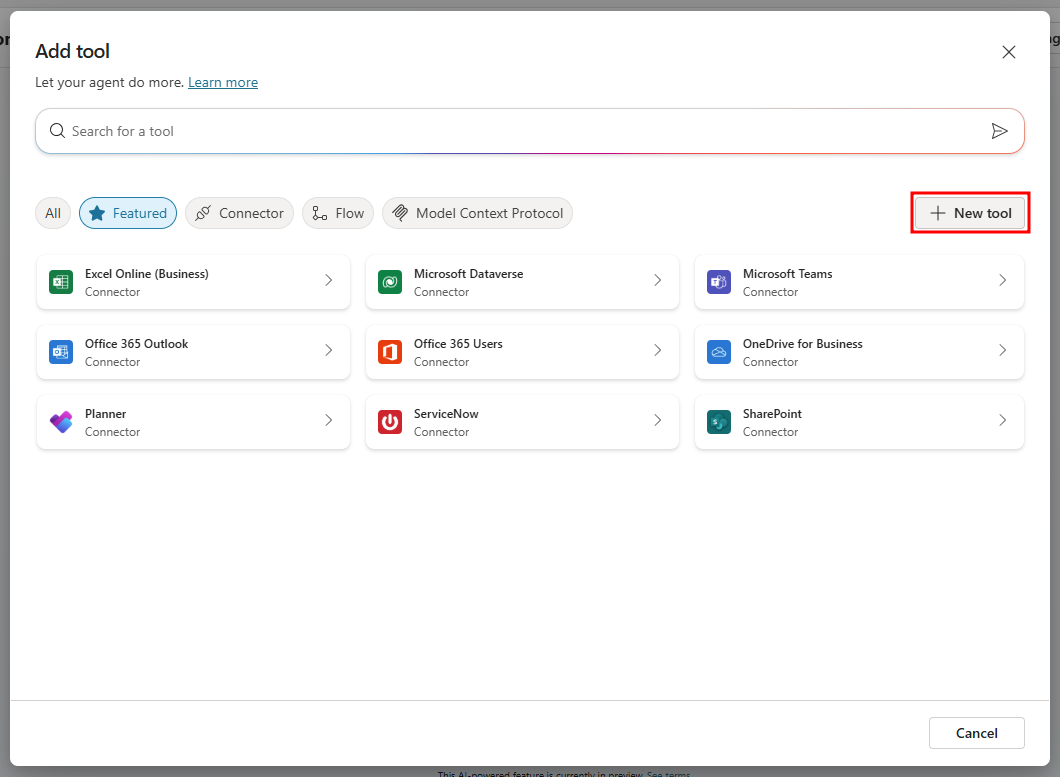Screen dimensions: 1060x777
Task: Click the Cancel button
Action: click(976, 733)
